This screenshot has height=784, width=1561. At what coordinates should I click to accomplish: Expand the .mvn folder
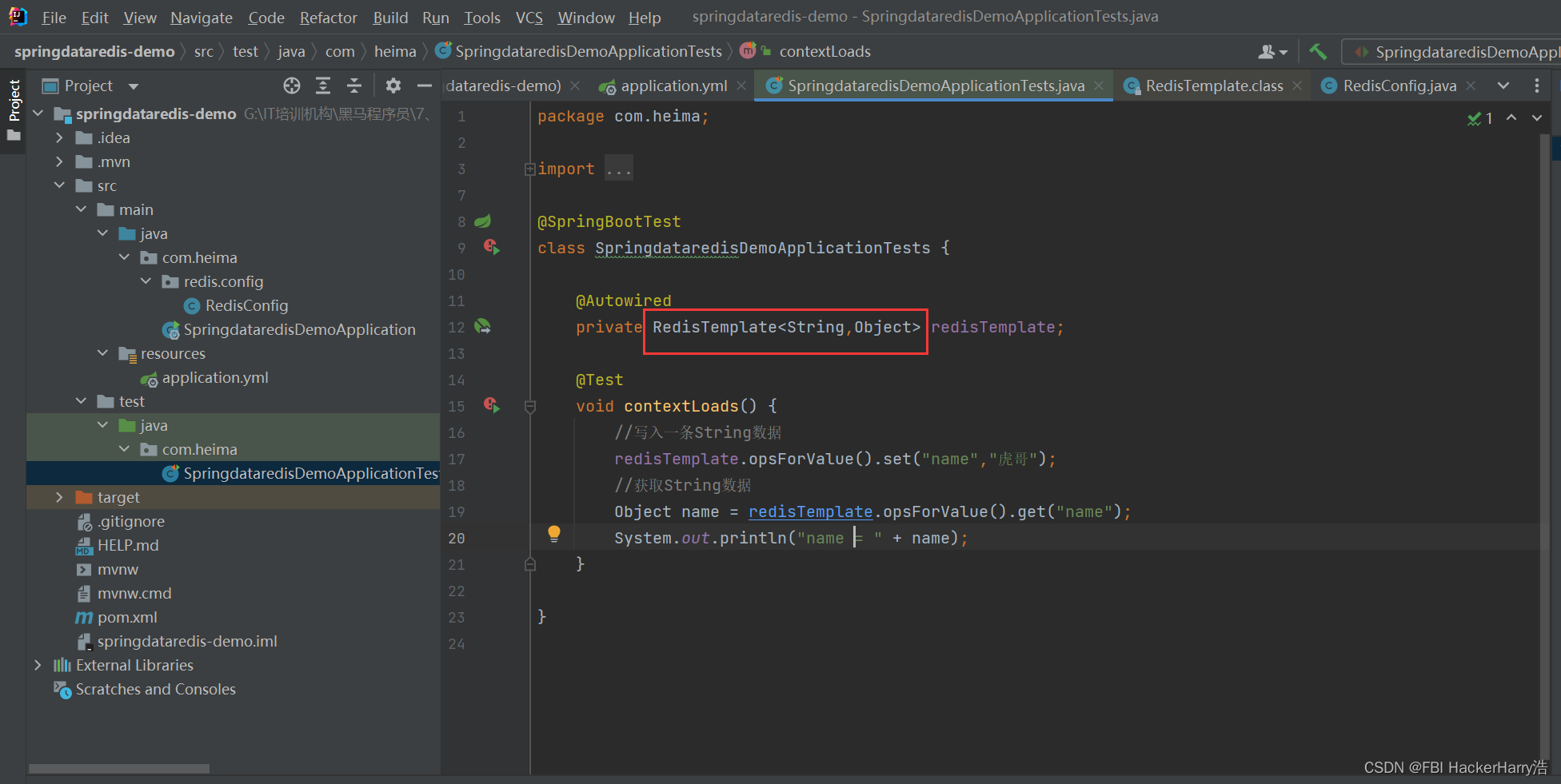pyautogui.click(x=59, y=161)
